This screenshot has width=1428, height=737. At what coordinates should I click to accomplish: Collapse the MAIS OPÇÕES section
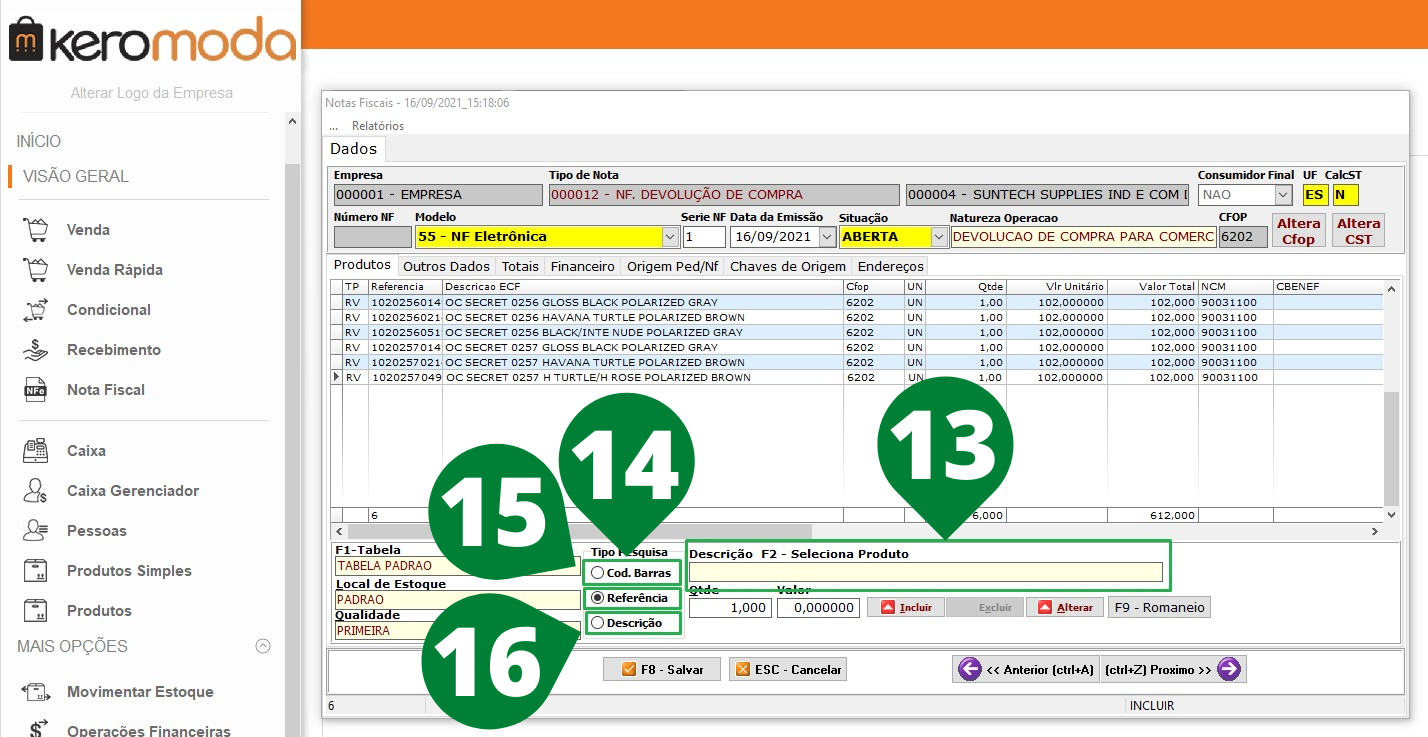pyautogui.click(x=263, y=646)
